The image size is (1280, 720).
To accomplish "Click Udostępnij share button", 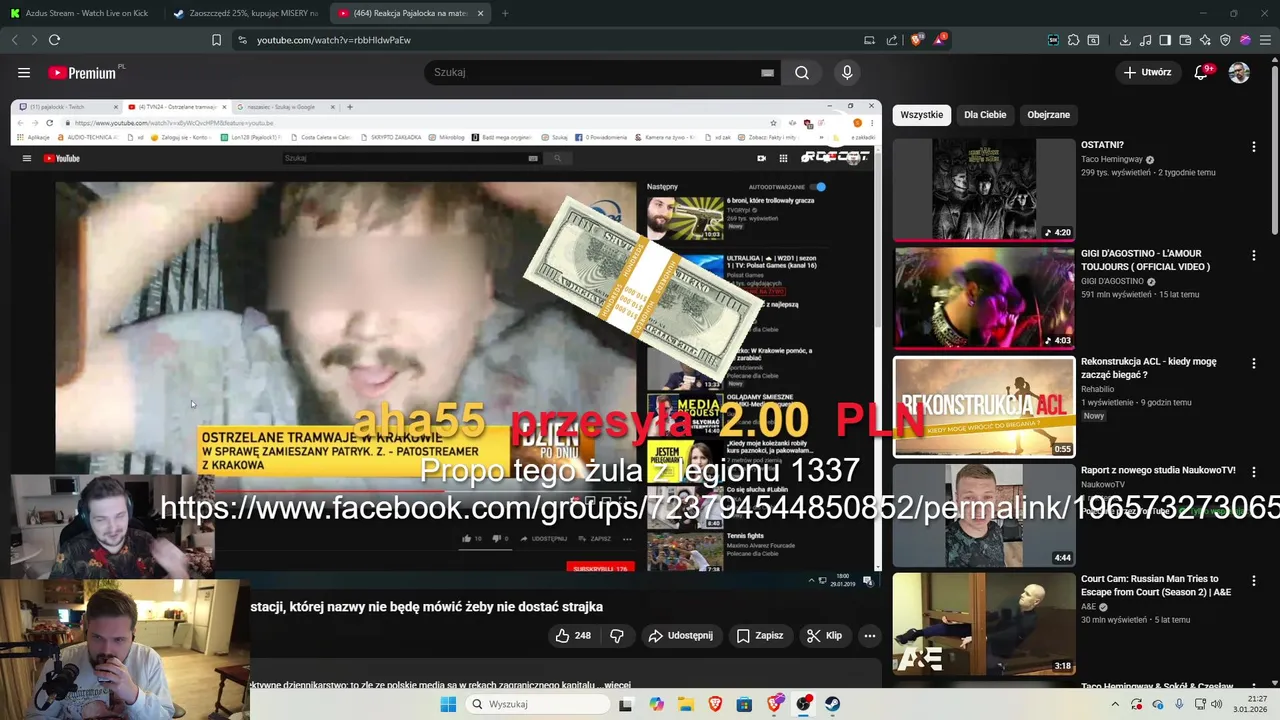I will coord(681,636).
